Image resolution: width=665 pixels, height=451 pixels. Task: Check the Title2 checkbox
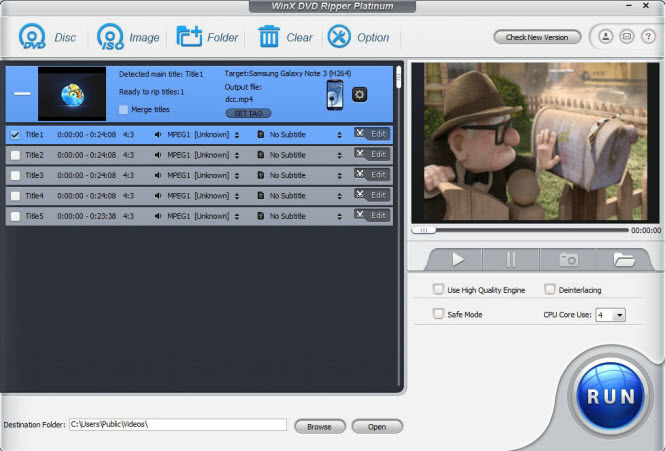[15, 155]
